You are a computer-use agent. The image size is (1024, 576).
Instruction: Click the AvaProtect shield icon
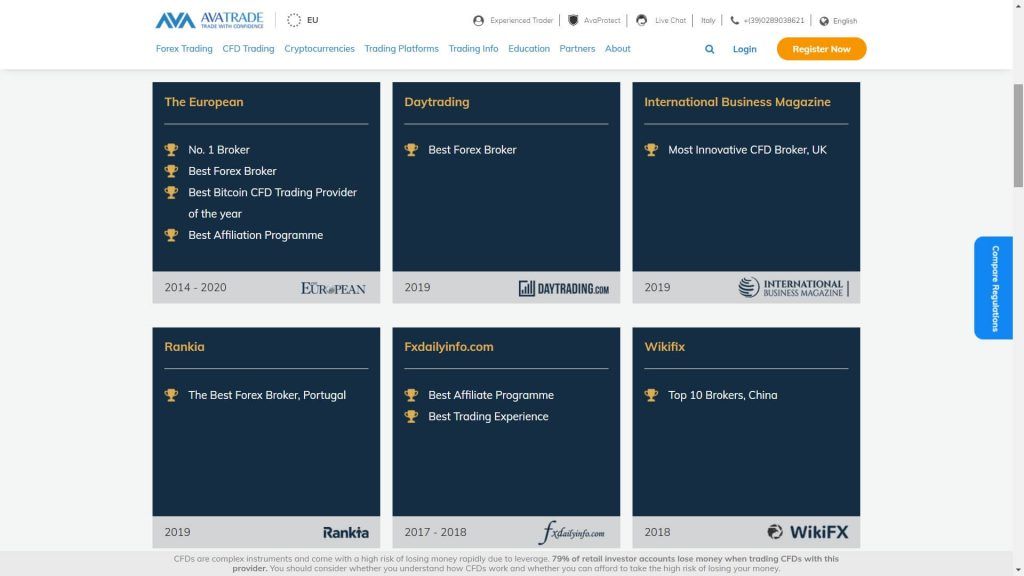point(573,20)
